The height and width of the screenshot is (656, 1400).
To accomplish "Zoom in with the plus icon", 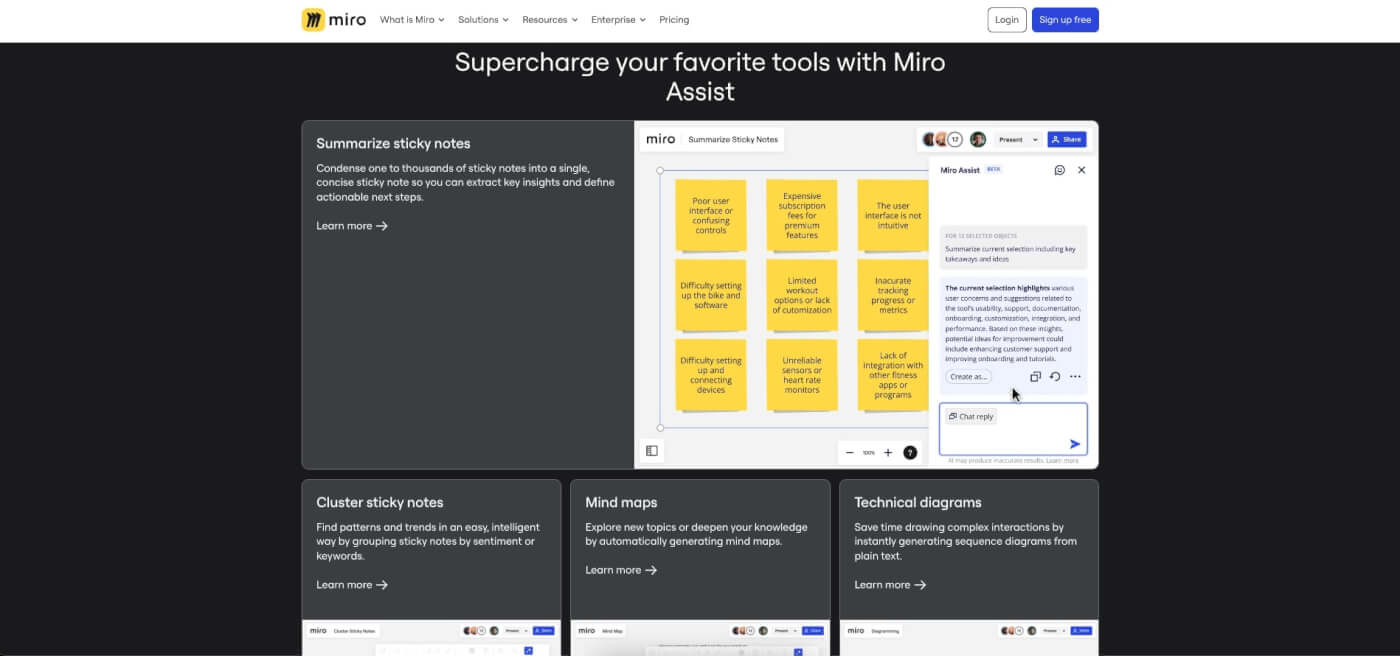I will tap(888, 452).
